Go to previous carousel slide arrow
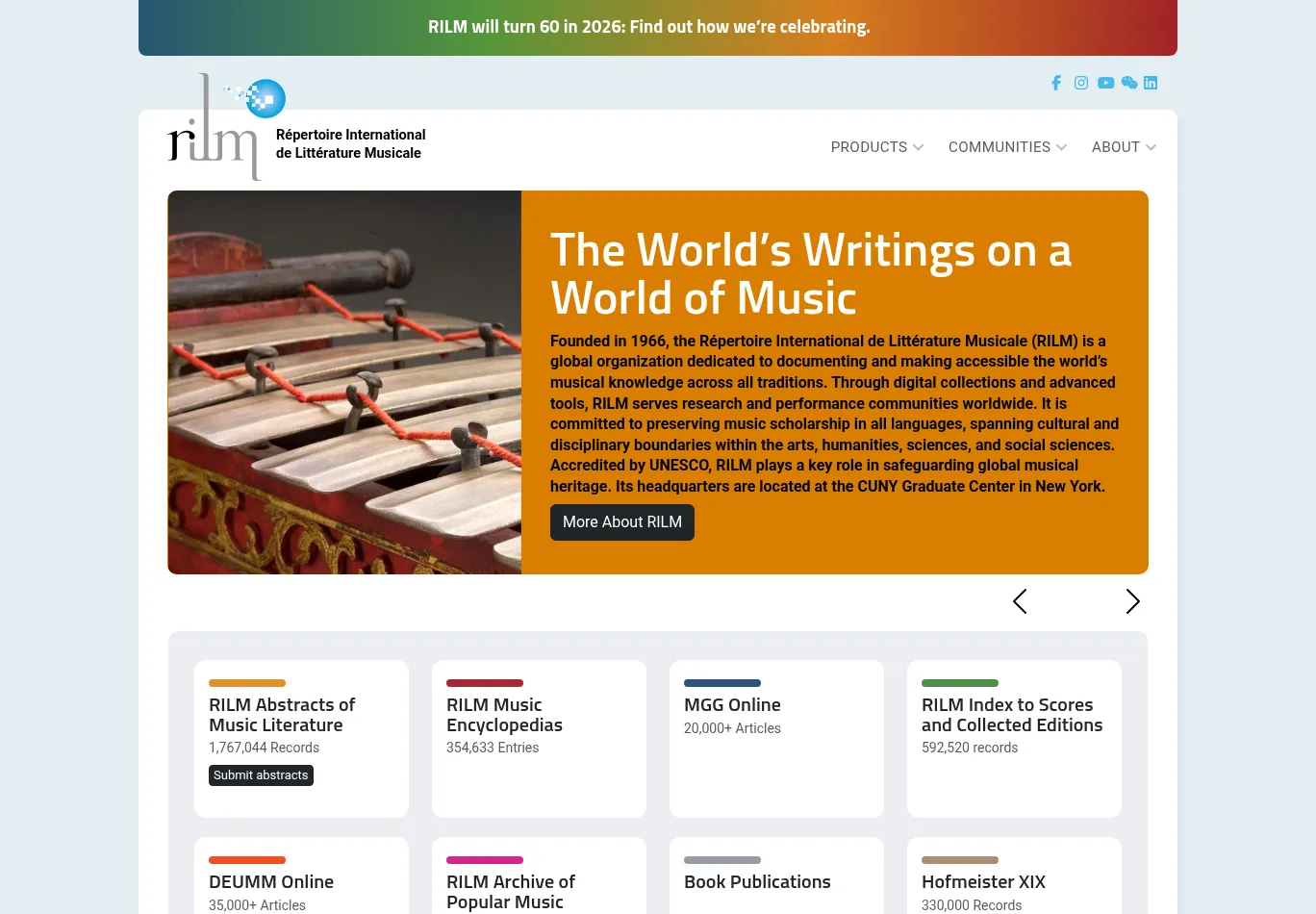 (x=1020, y=601)
